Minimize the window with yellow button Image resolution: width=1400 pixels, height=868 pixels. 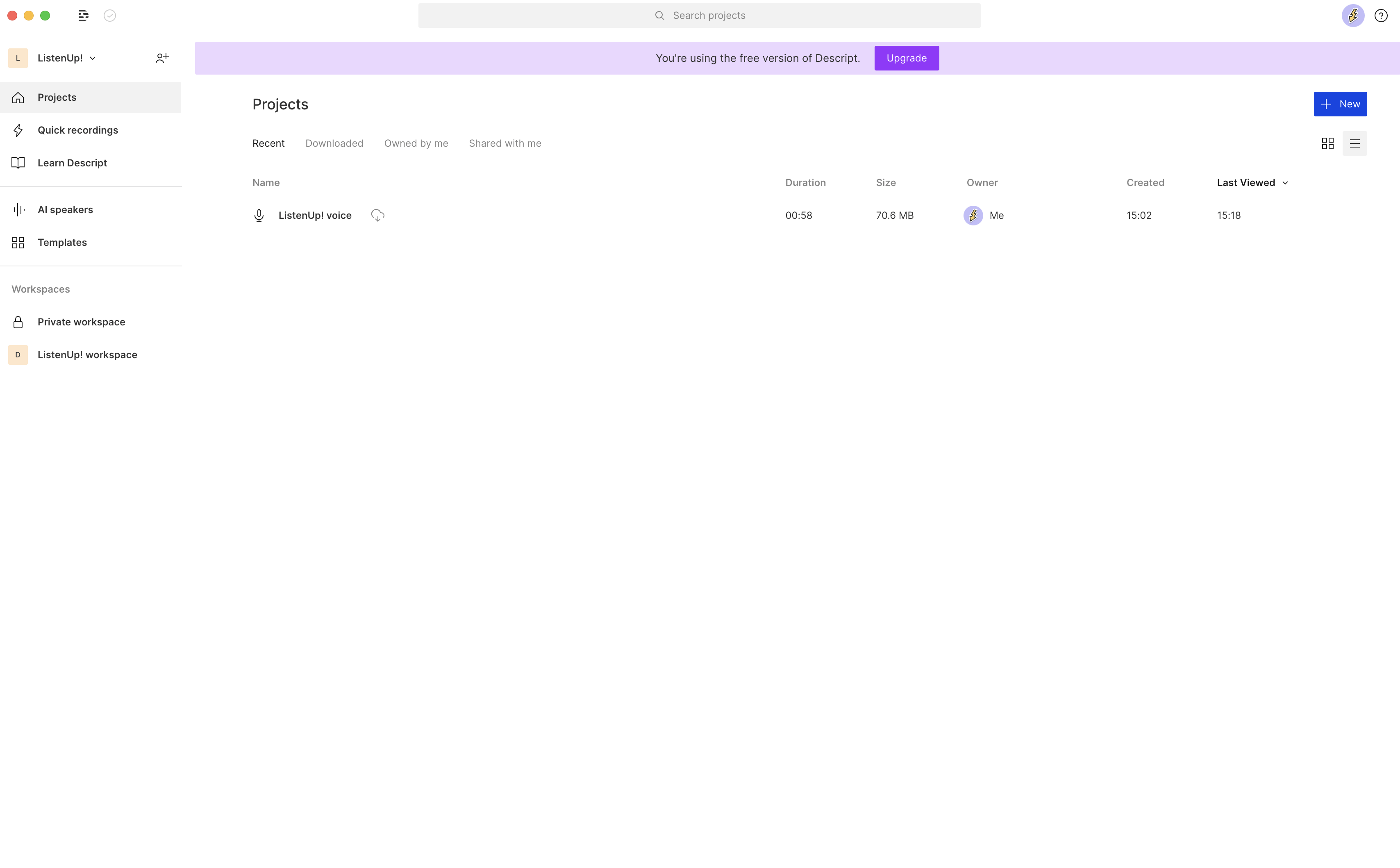[x=29, y=16]
